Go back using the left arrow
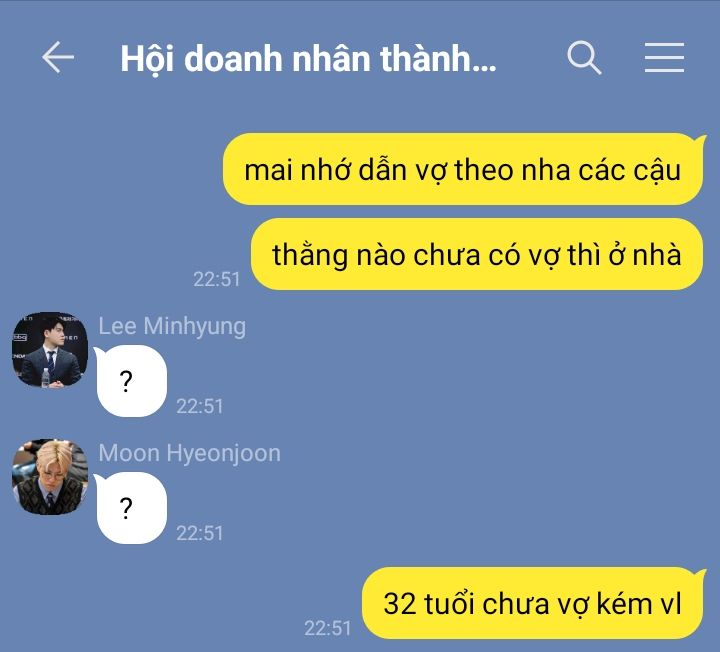The height and width of the screenshot is (652, 720). (x=58, y=57)
